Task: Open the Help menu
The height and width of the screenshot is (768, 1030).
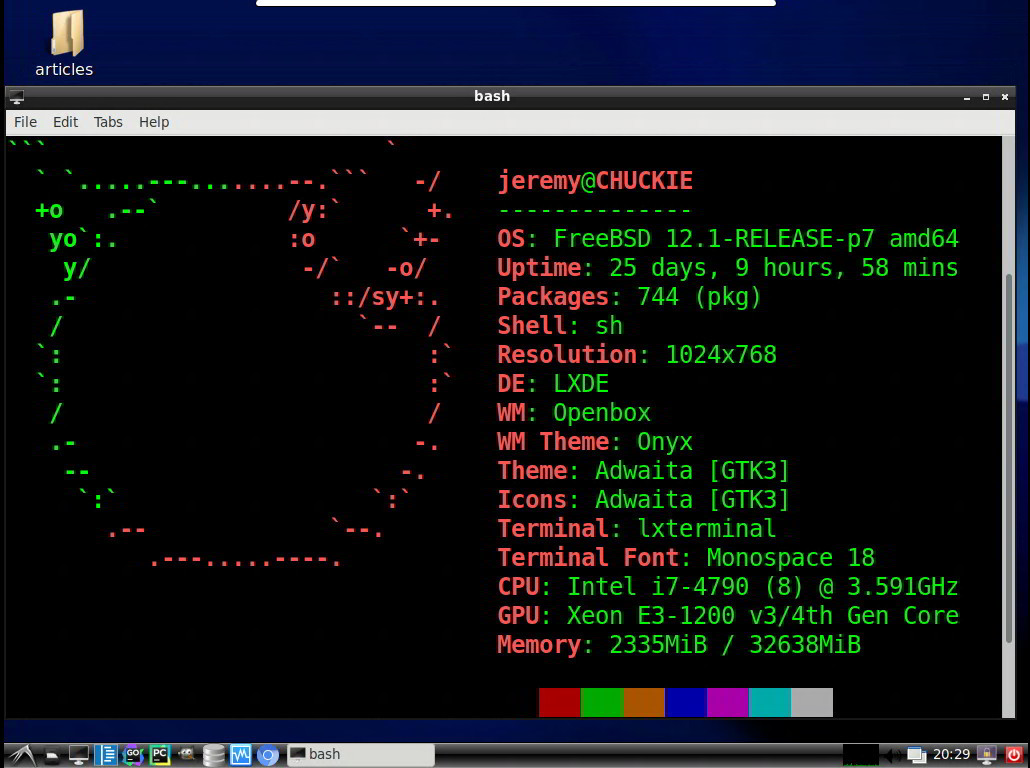Action: point(154,122)
